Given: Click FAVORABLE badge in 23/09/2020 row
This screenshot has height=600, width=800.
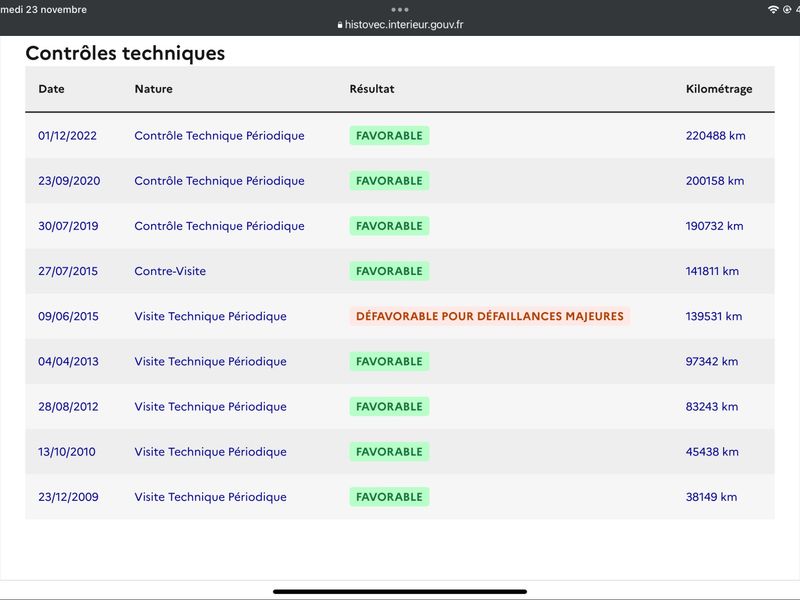Looking at the screenshot, I should pos(389,181).
